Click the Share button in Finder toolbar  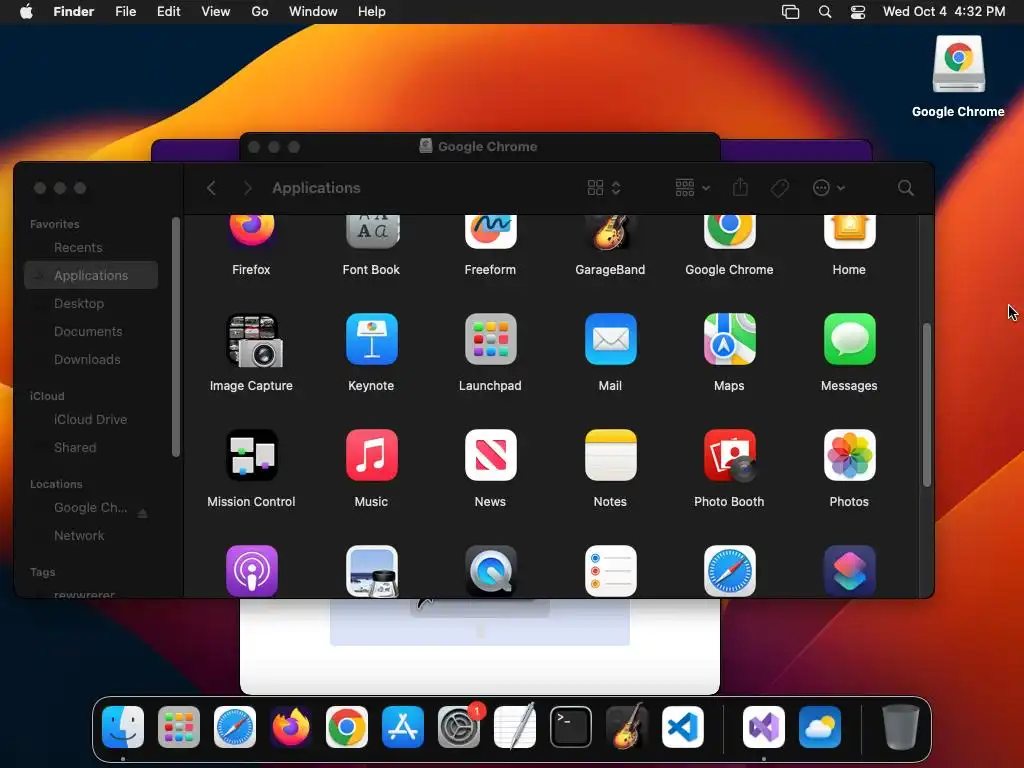tap(740, 187)
